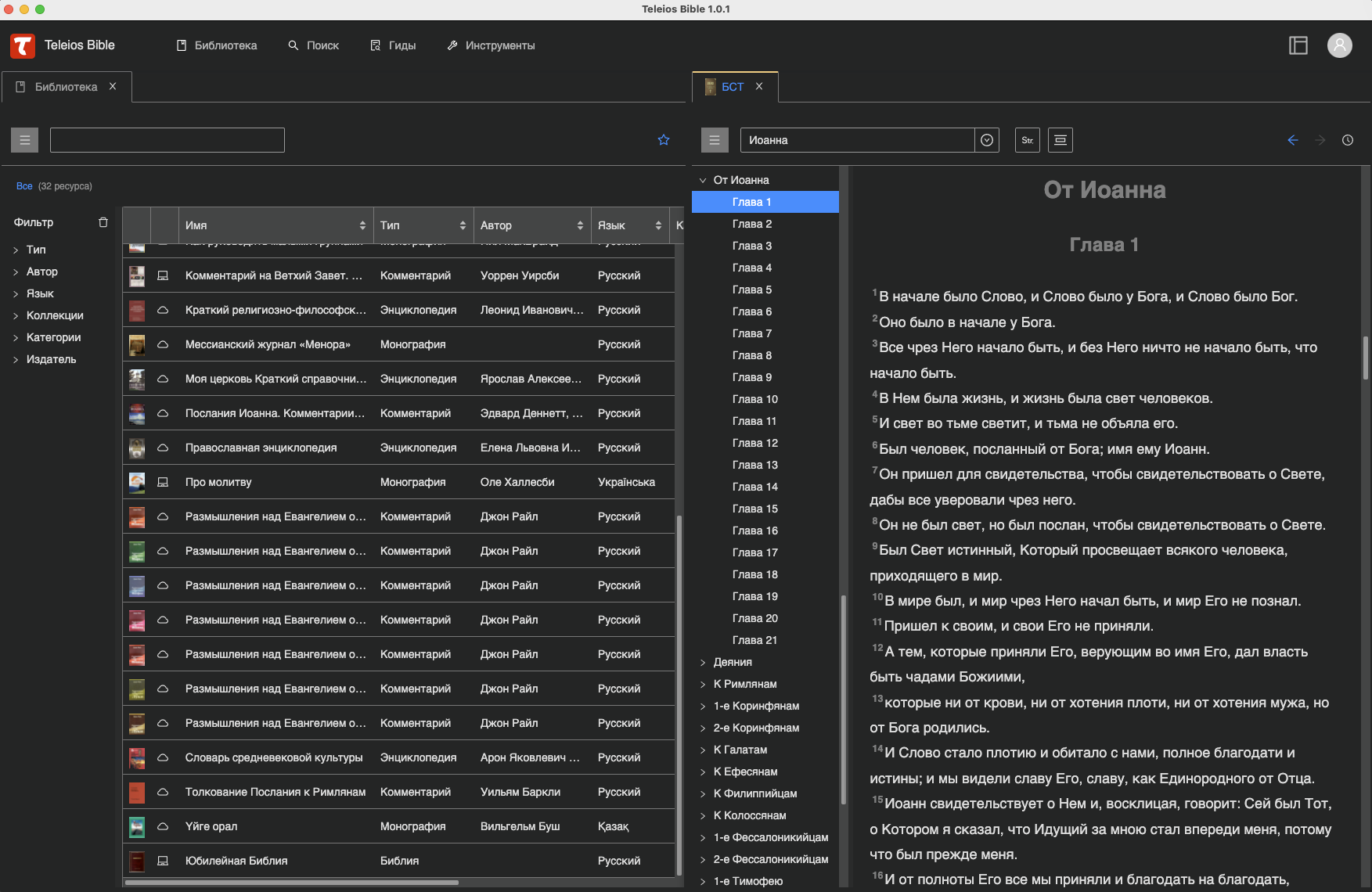This screenshot has height=892, width=1372.
Task: Click the library search input field
Action: [x=167, y=140]
